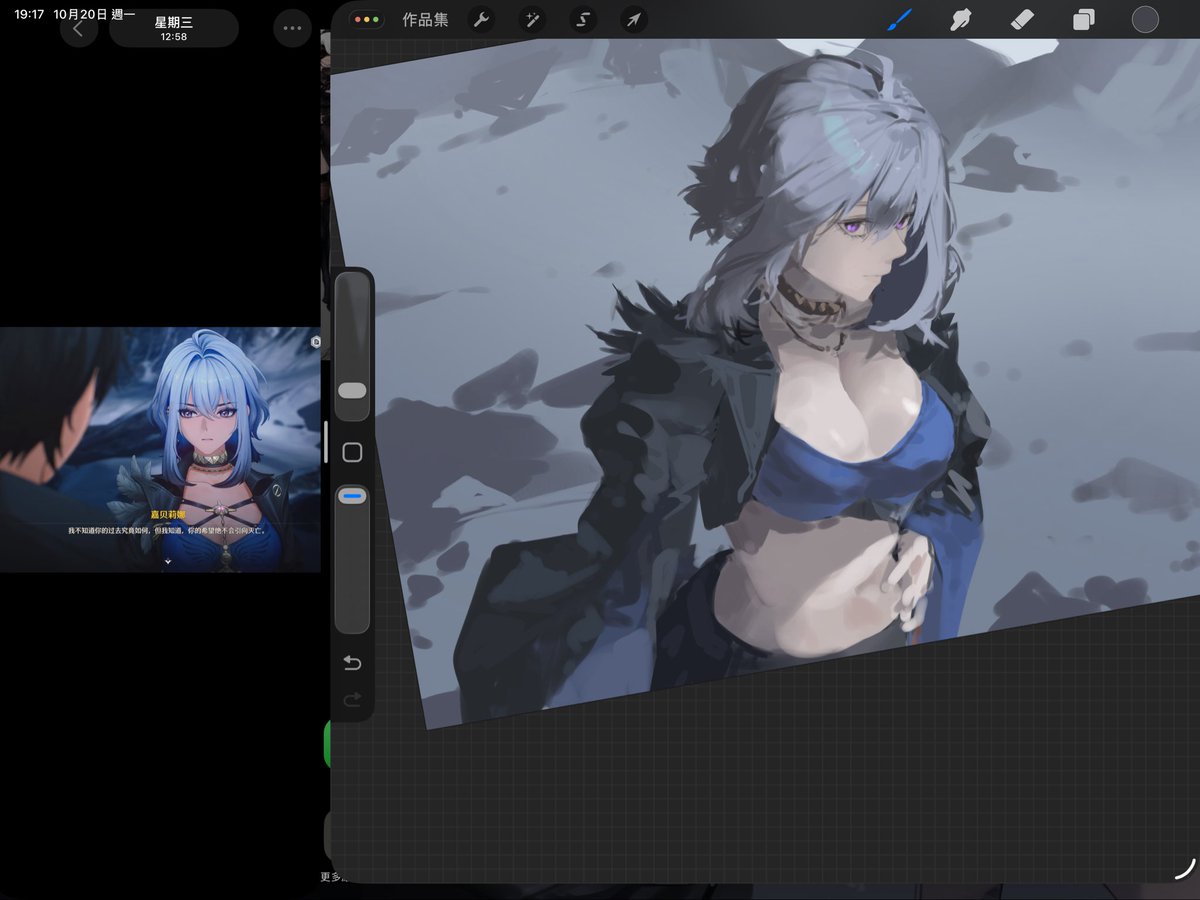Undo the last stroke with the arrow
This screenshot has width=1200, height=900.
tap(352, 663)
